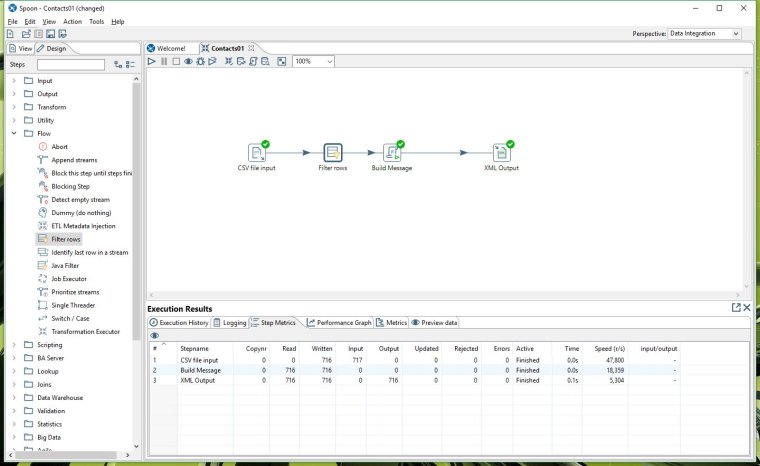
Task: Open the Action menu
Action: point(72,21)
